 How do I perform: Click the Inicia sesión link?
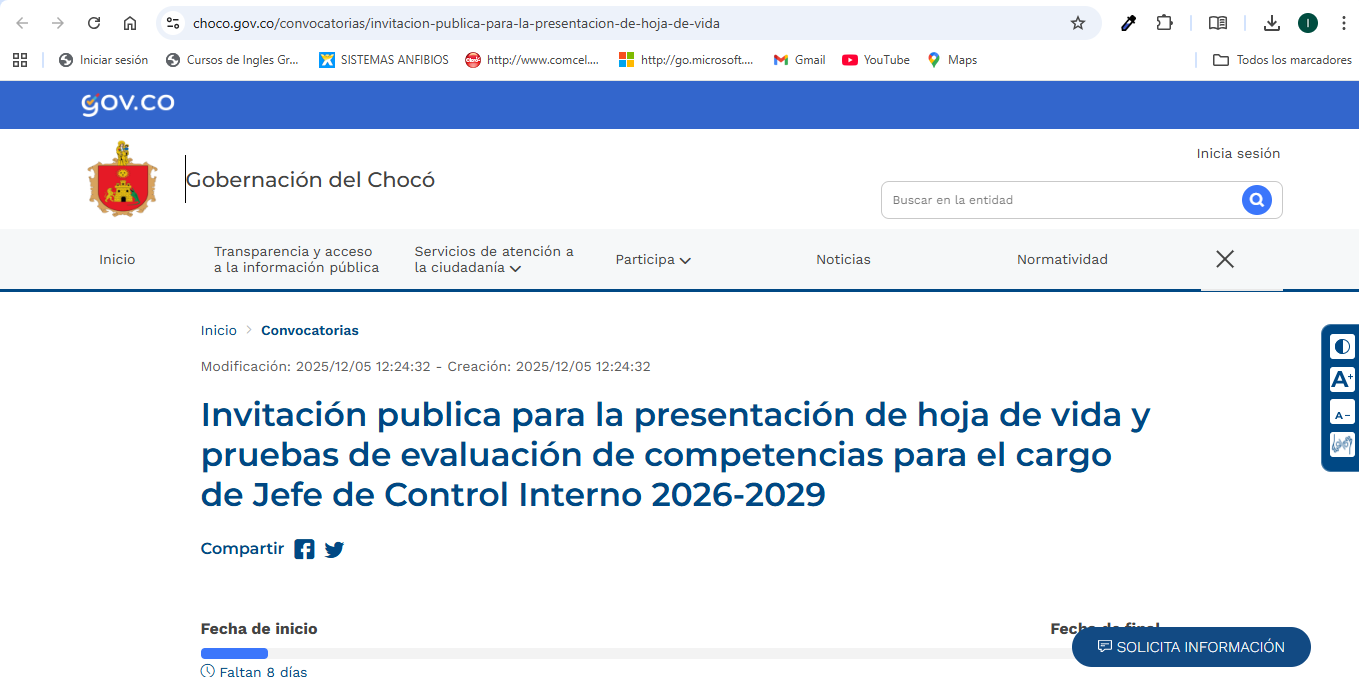[1238, 153]
